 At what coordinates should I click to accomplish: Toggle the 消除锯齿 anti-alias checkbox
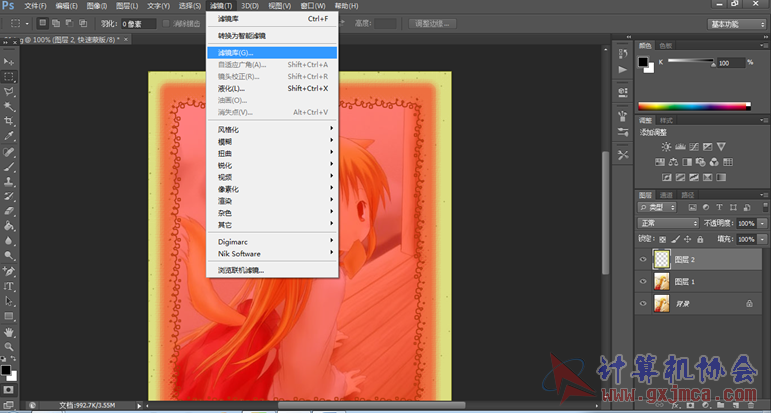coord(166,24)
